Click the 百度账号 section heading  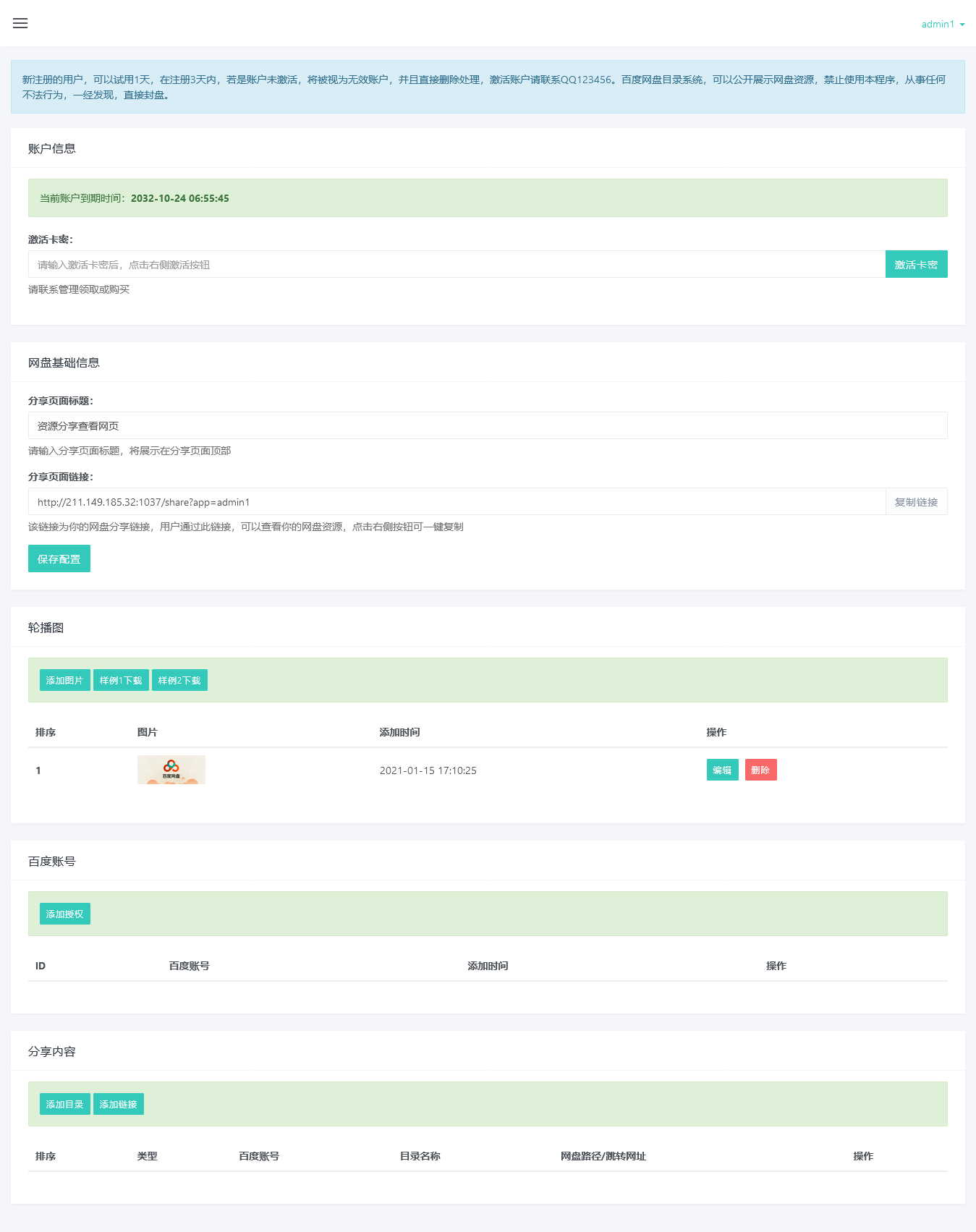point(52,861)
